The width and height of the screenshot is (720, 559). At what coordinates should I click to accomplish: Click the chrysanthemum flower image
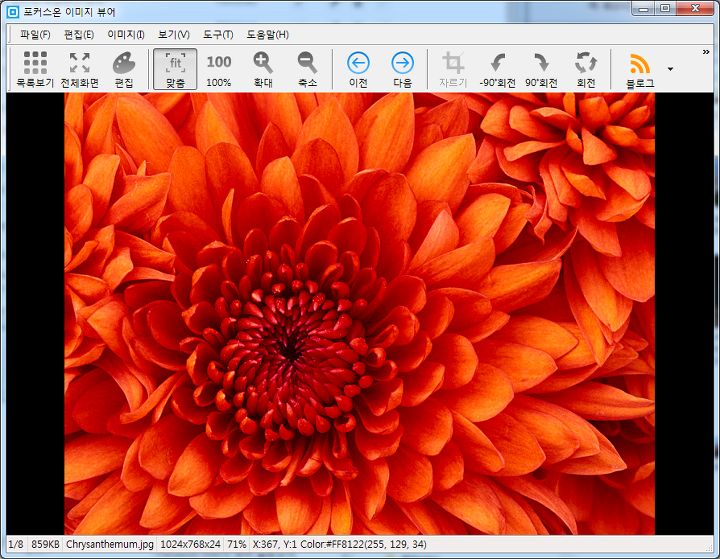360,314
